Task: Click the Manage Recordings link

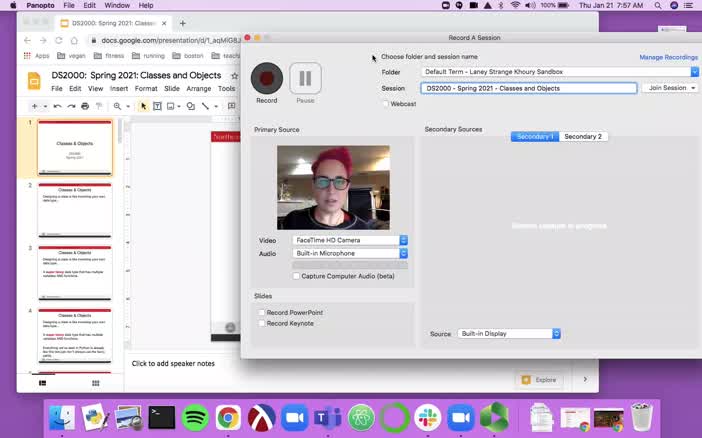Action: click(x=668, y=57)
